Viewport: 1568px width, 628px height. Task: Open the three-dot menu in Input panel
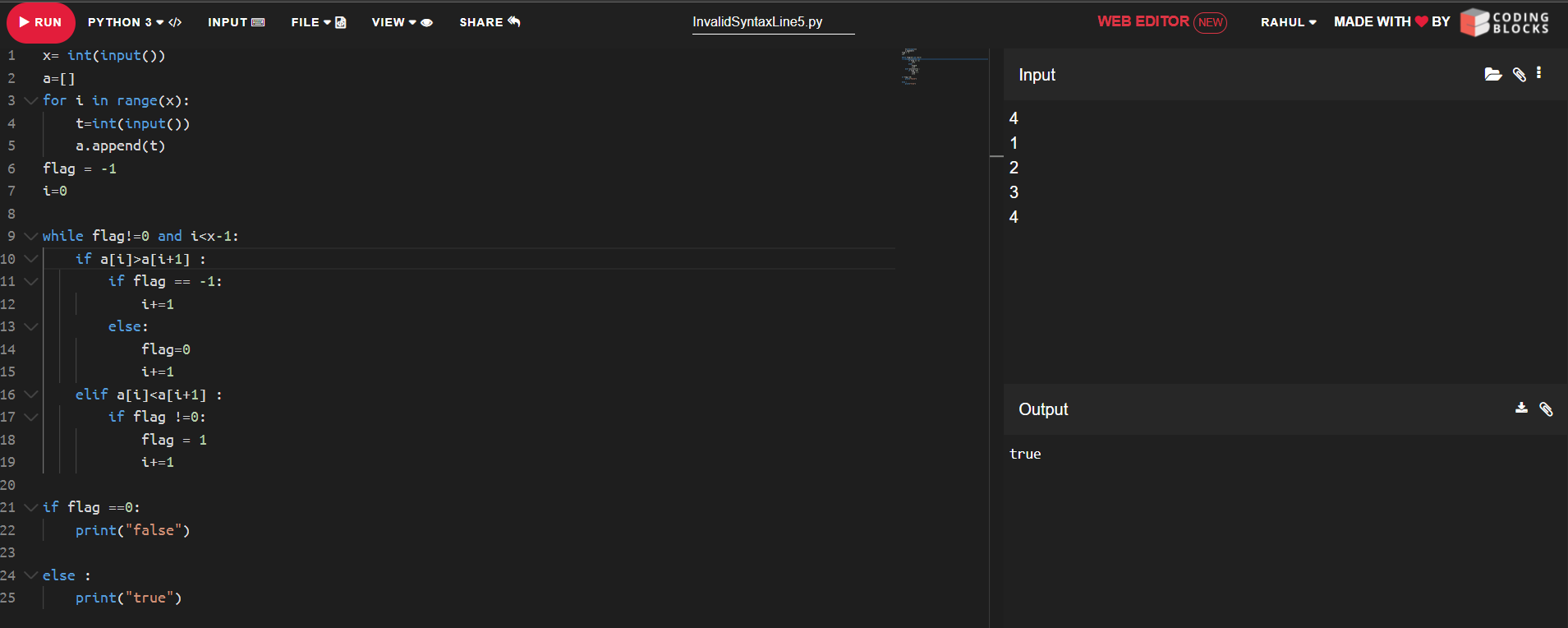(1538, 73)
